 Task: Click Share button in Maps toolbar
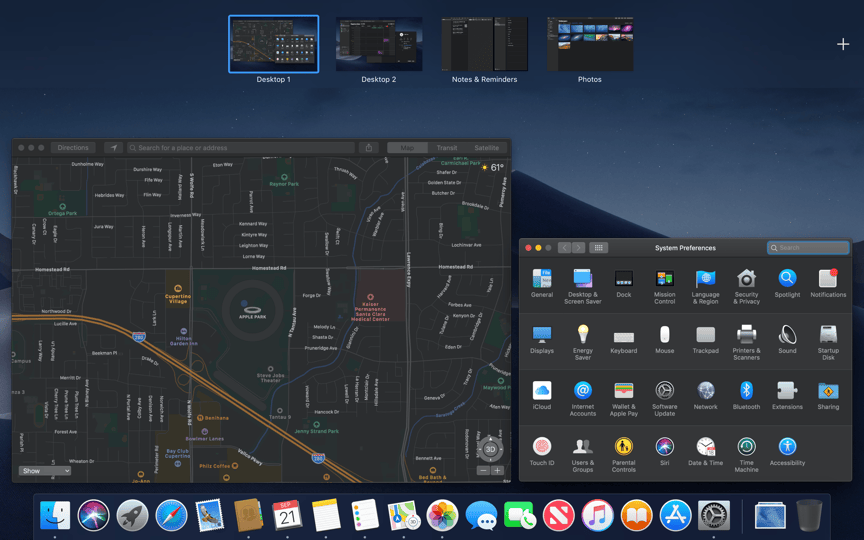click(369, 148)
